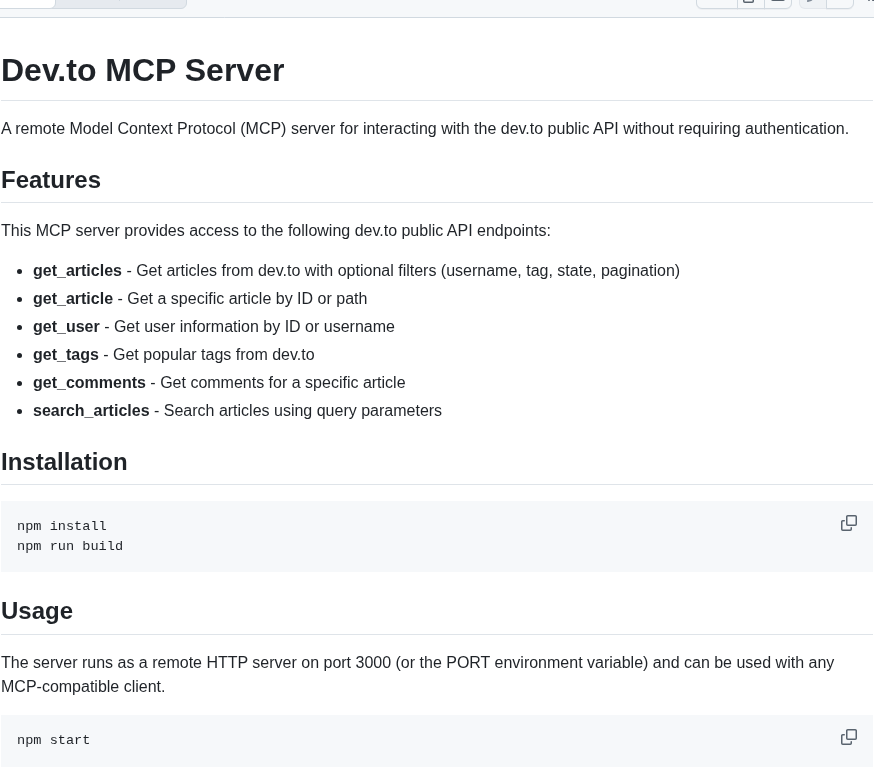The height and width of the screenshot is (768, 874).
Task: Click the 'npm run build' code line
Action: tap(70, 546)
